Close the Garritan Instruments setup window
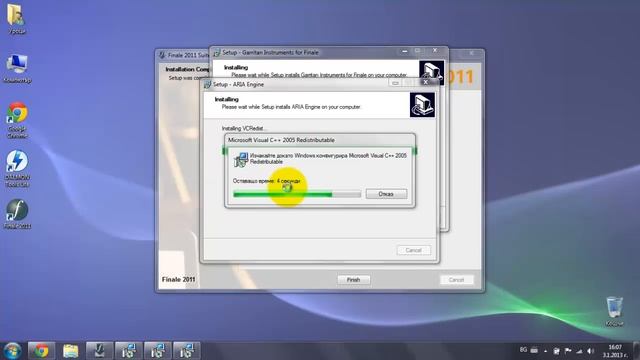640x360 pixels. [x=435, y=51]
